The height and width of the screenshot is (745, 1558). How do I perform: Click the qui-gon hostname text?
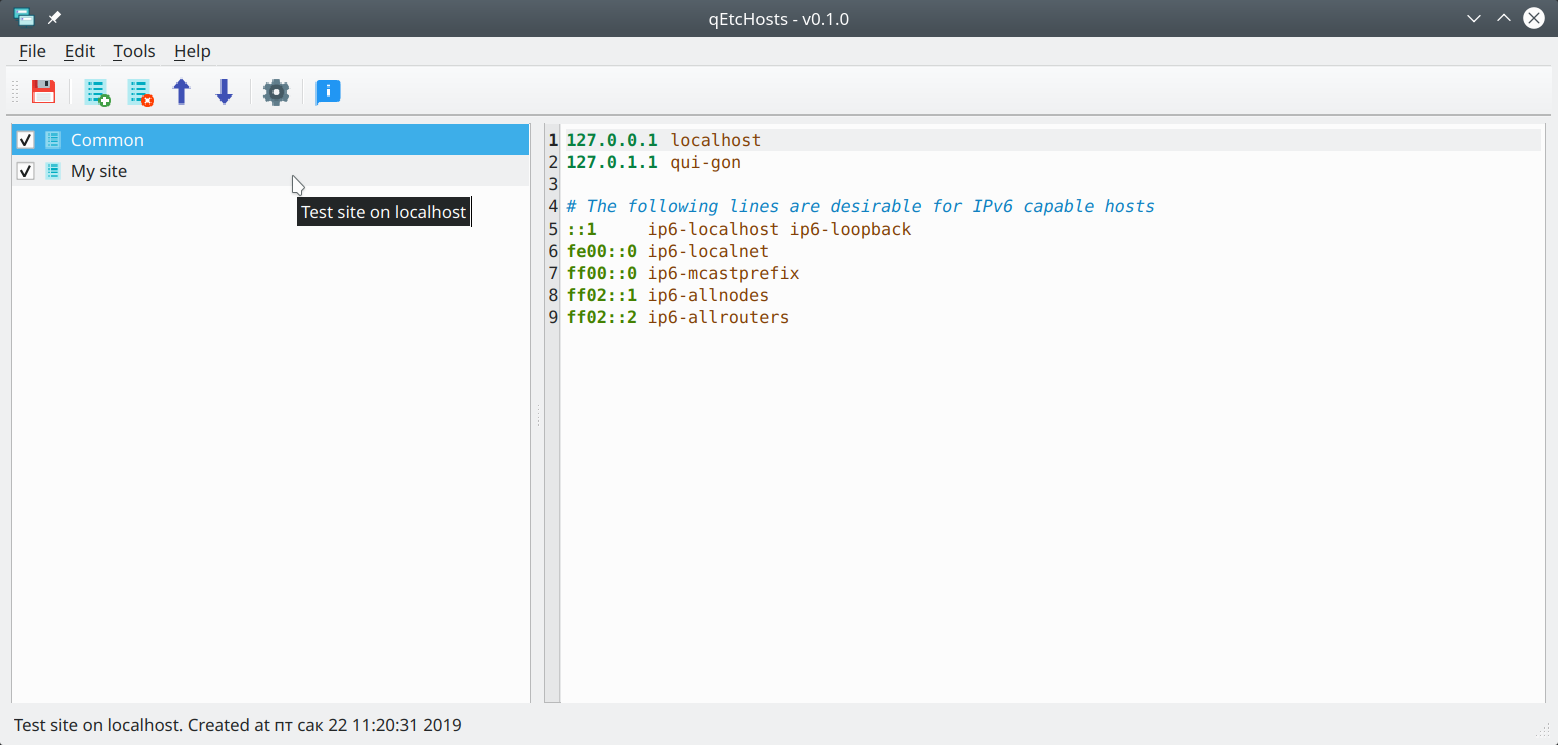[x=705, y=162]
